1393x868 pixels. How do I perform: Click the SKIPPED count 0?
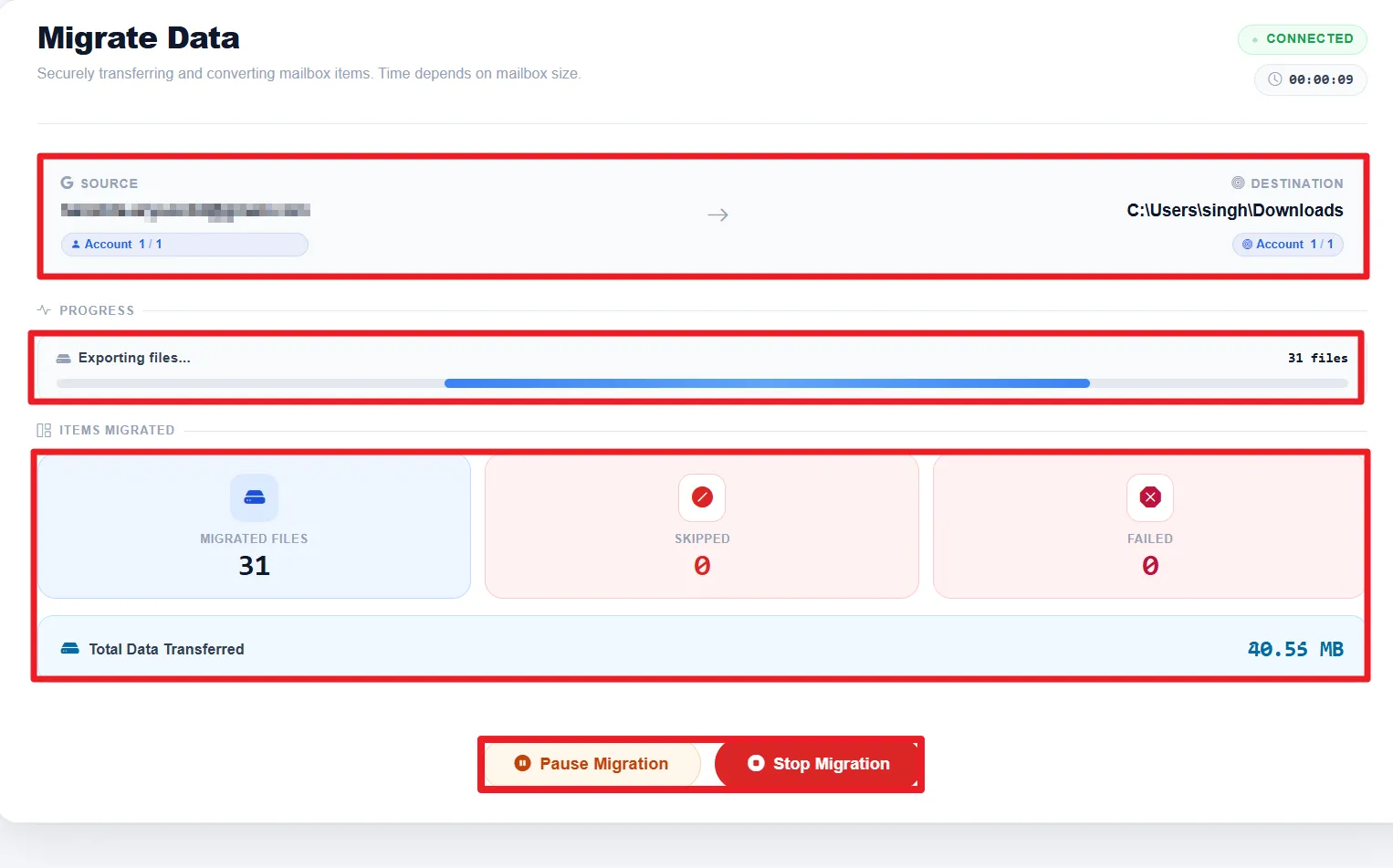(702, 566)
